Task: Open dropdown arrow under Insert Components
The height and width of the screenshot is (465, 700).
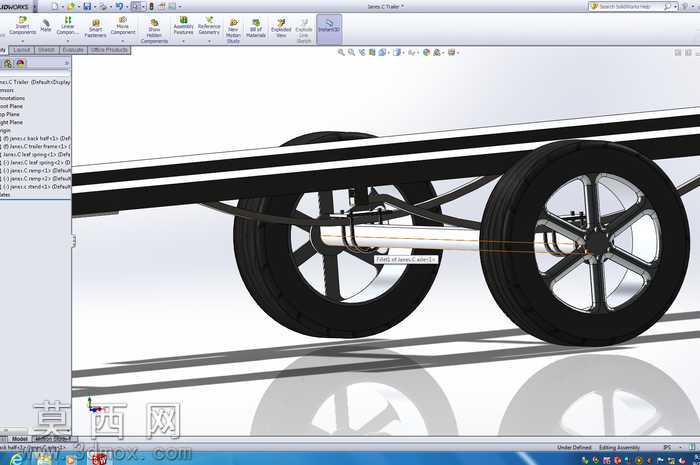Action: pos(22,41)
